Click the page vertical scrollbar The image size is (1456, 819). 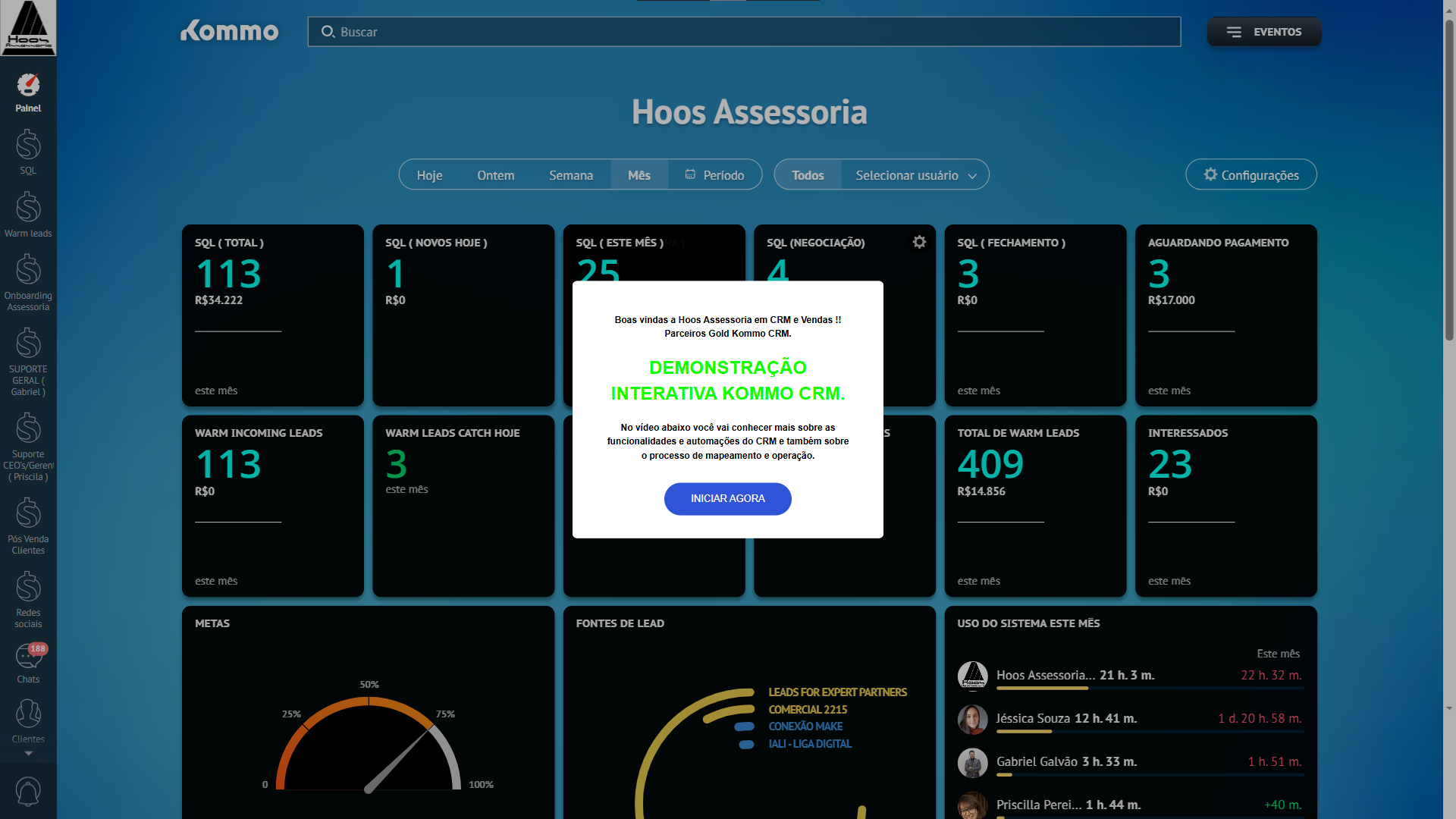[1449, 182]
